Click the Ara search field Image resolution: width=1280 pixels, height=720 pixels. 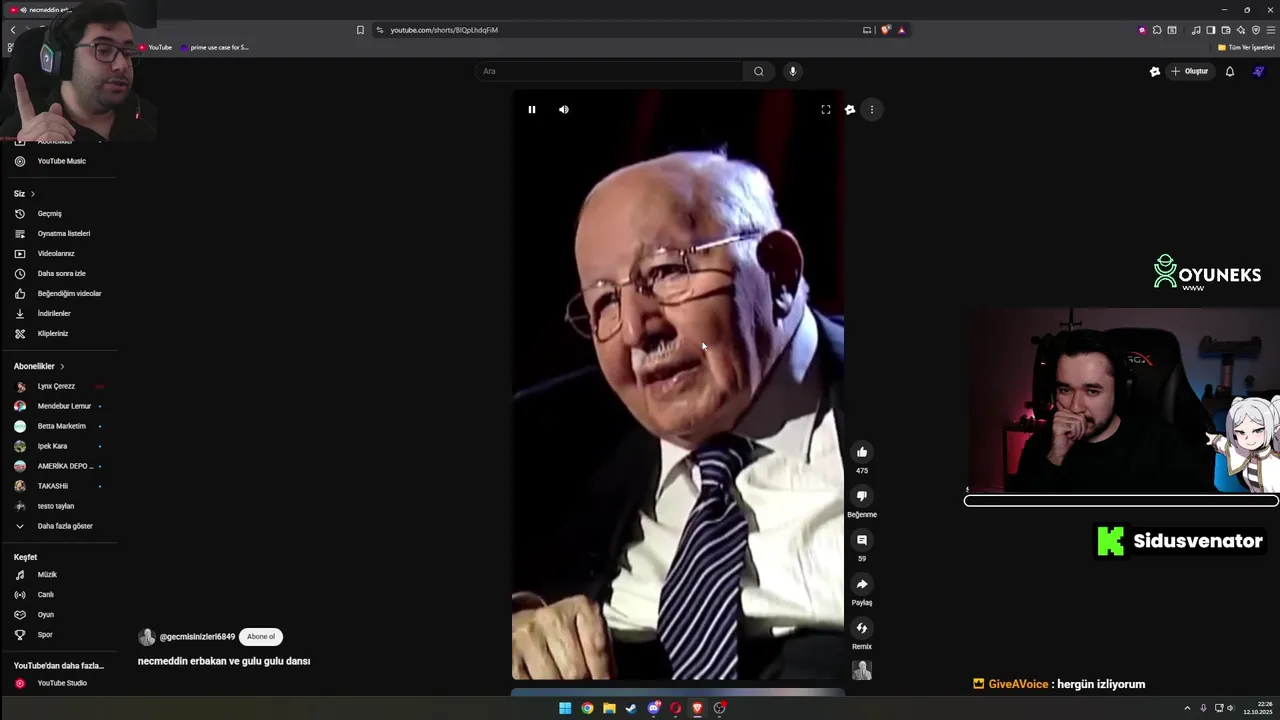tap(609, 71)
